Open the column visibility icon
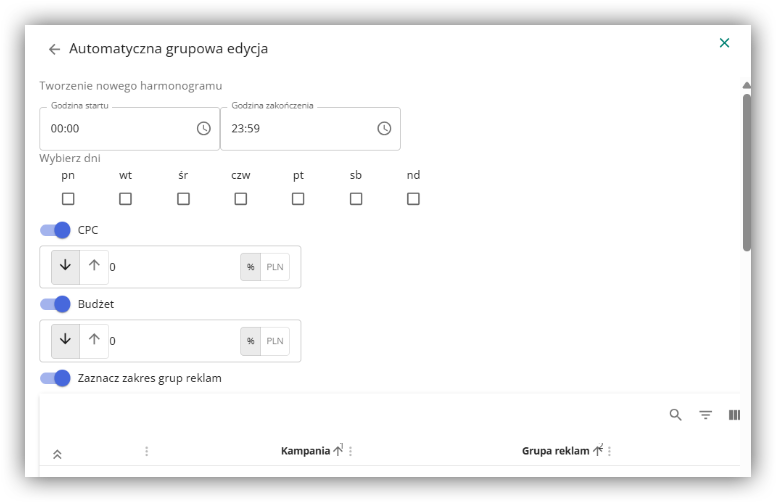Viewport: 776px width, 502px height. (734, 415)
